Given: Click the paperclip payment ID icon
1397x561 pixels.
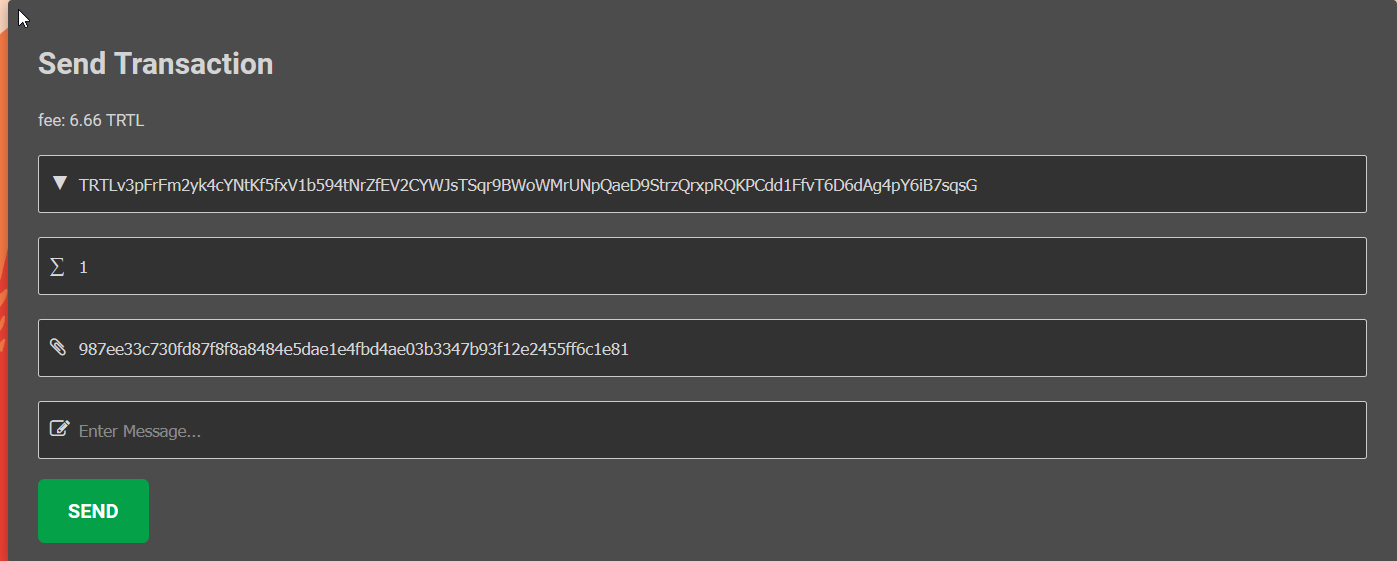Looking at the screenshot, I should coord(58,348).
